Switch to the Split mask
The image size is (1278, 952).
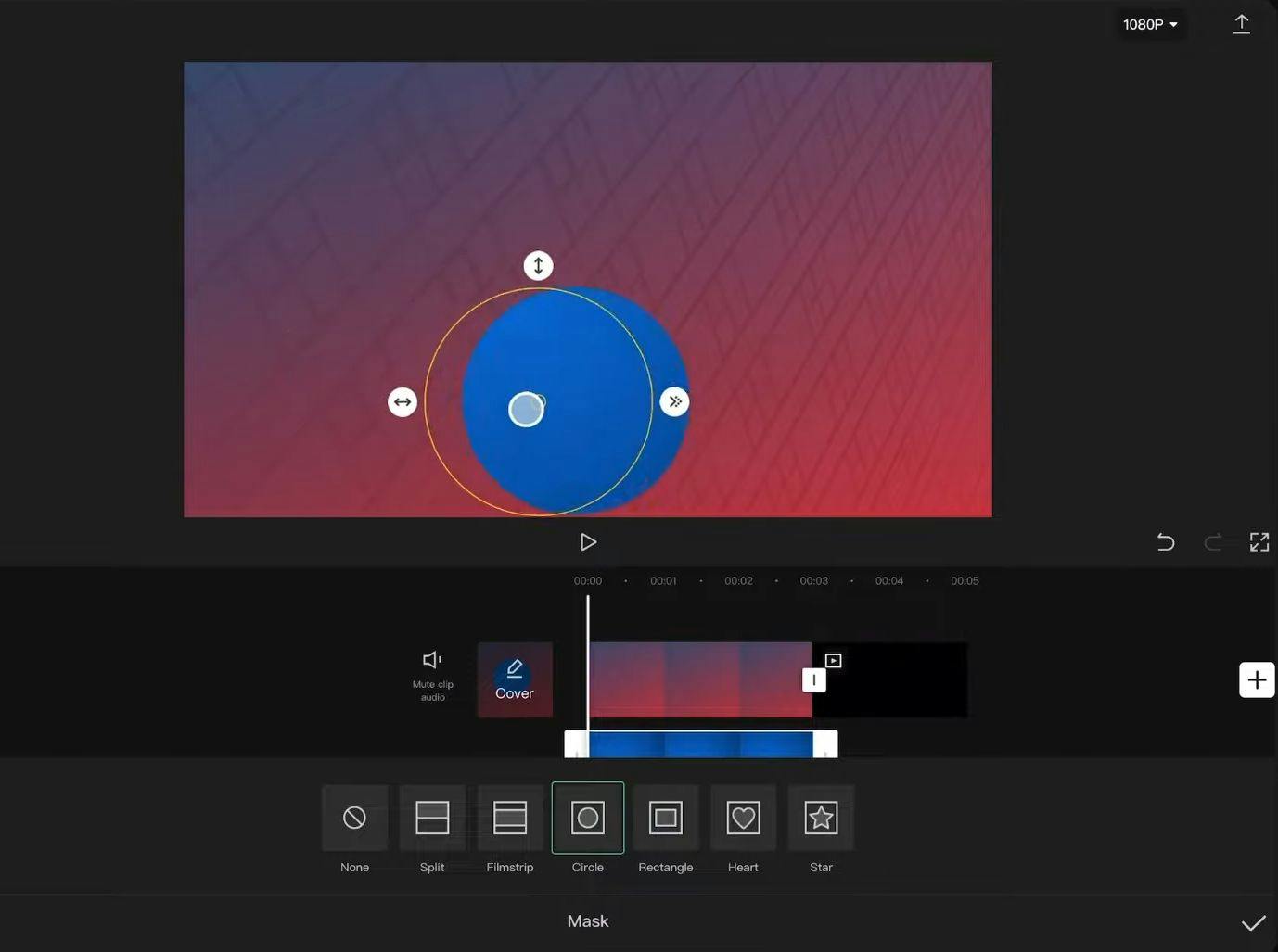coord(432,818)
